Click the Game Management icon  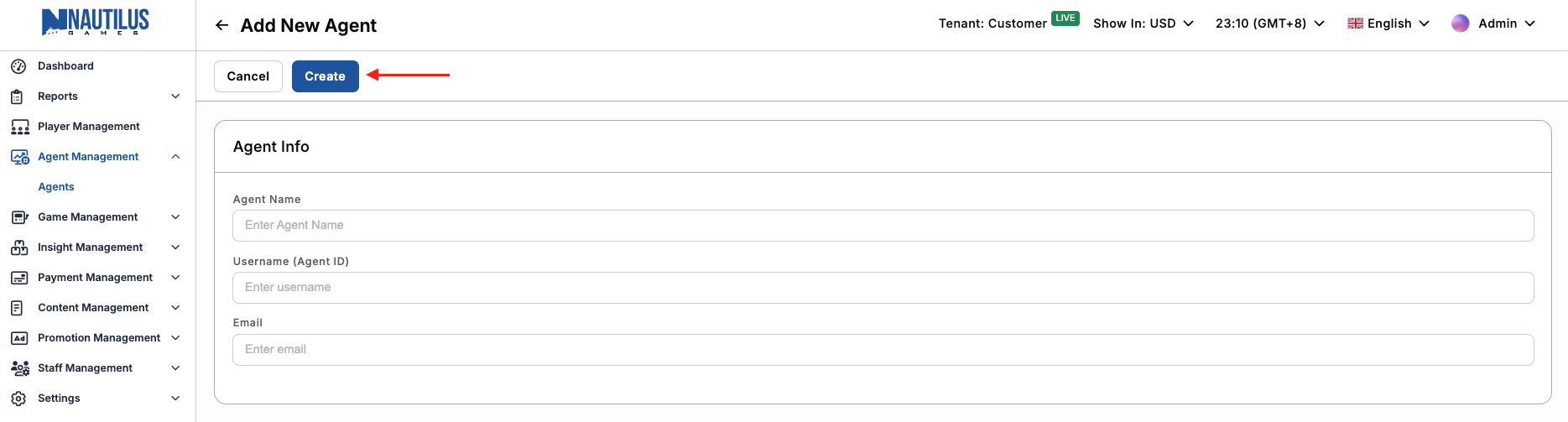coord(19,217)
